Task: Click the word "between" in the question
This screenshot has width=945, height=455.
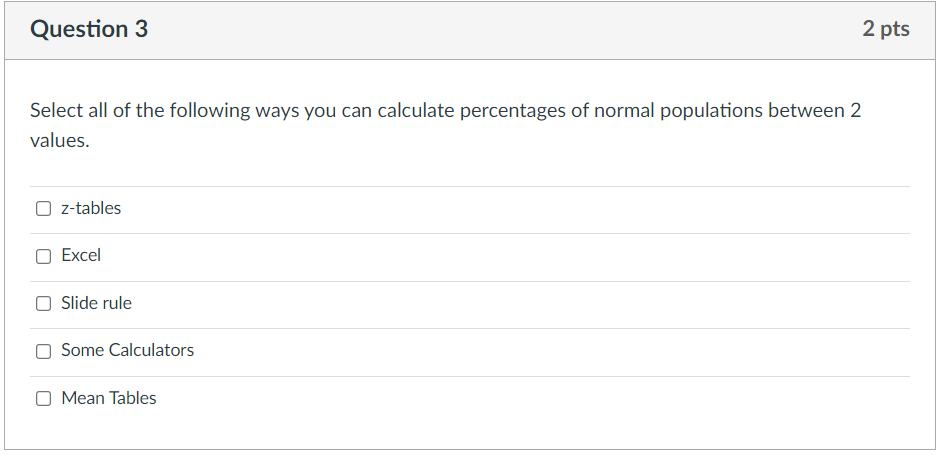Action: click(x=806, y=110)
